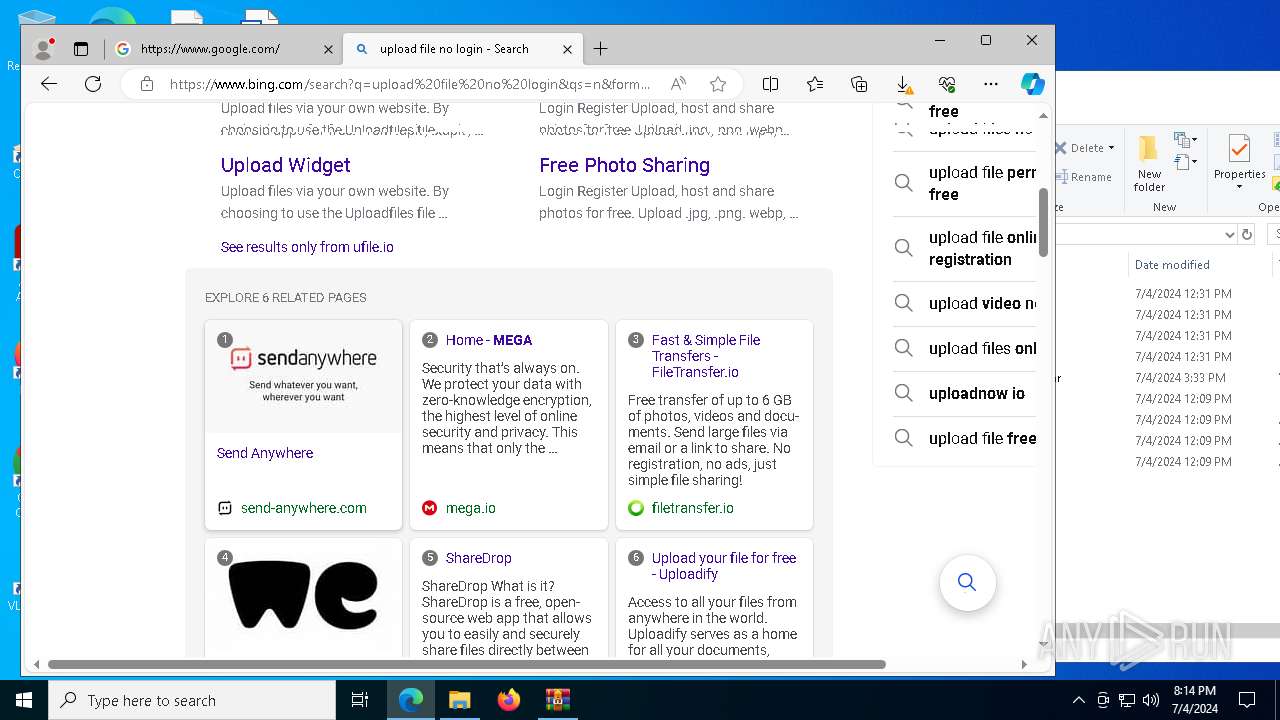
Task: Open Read aloud icon in address bar
Action: click(x=678, y=84)
